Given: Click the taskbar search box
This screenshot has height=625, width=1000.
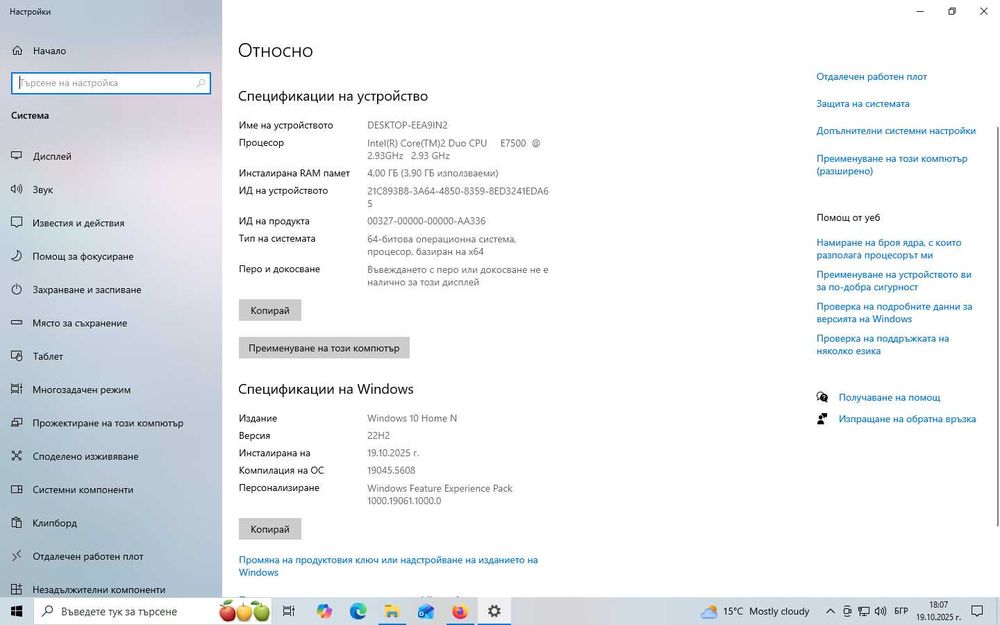Looking at the screenshot, I should tap(153, 611).
